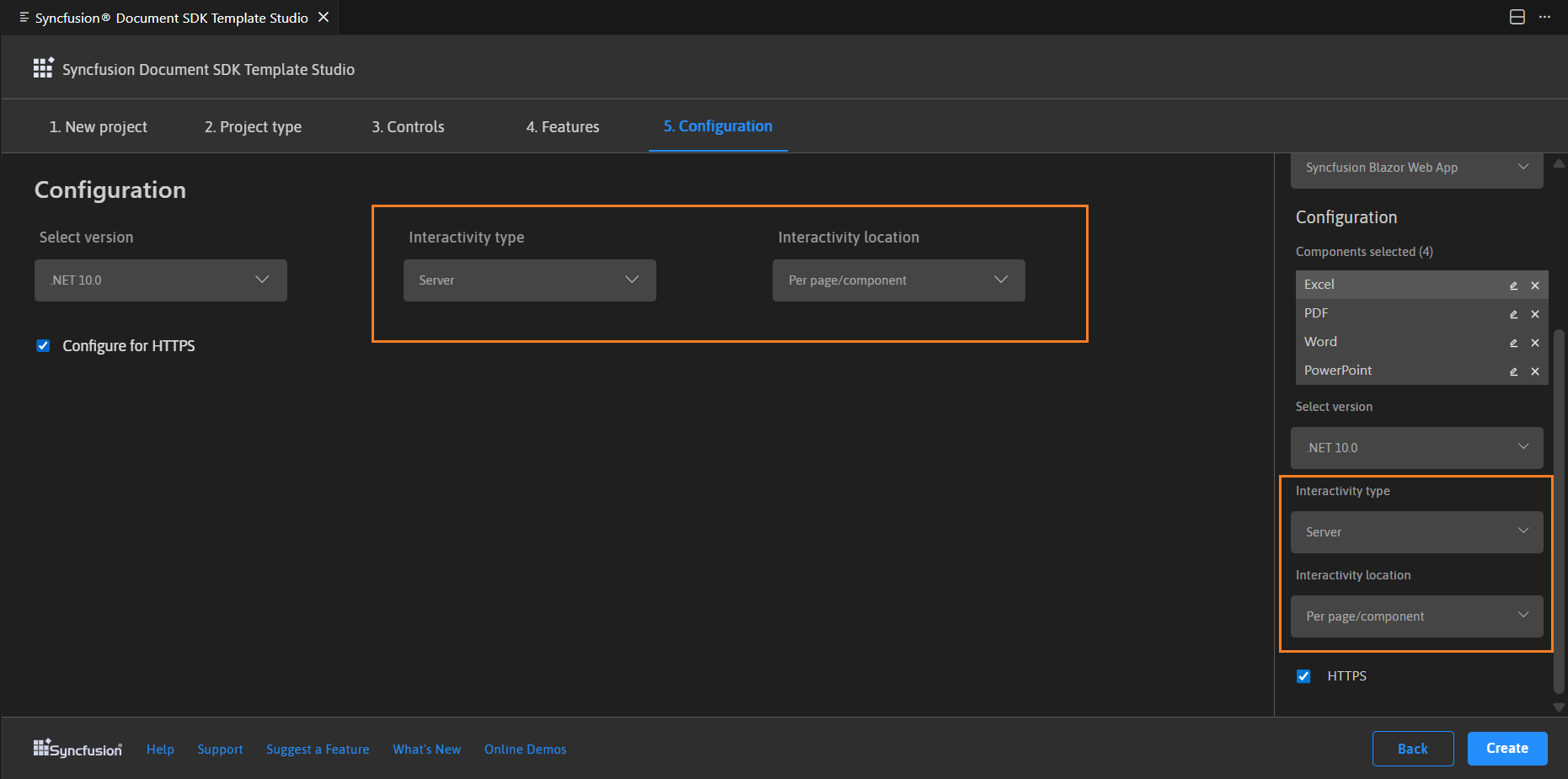Open the Online Demos link
The image size is (1568, 779).
point(525,749)
